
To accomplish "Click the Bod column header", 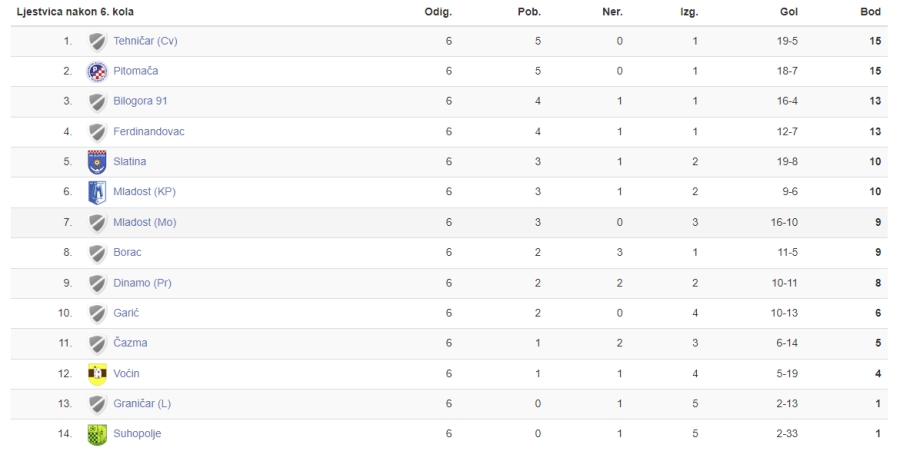I will click(x=870, y=12).
